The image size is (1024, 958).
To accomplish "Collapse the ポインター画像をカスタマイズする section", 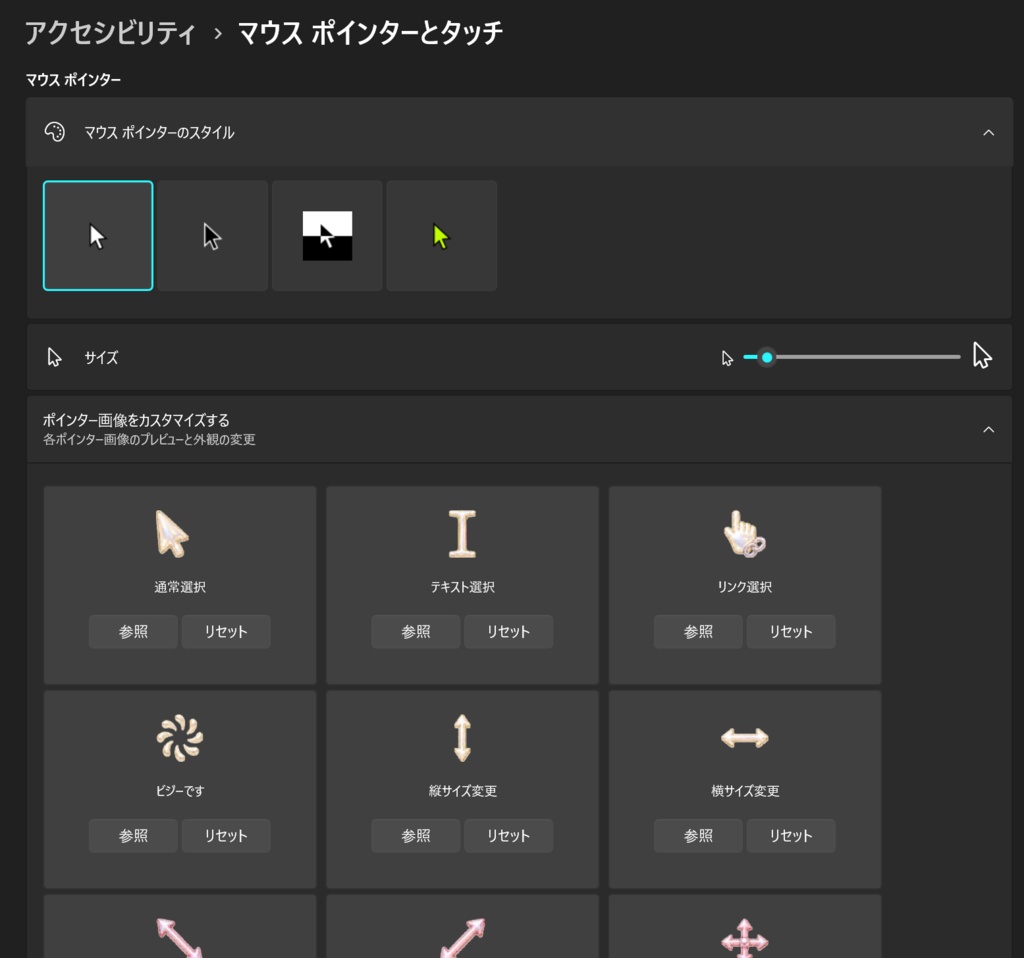I will tap(988, 430).
